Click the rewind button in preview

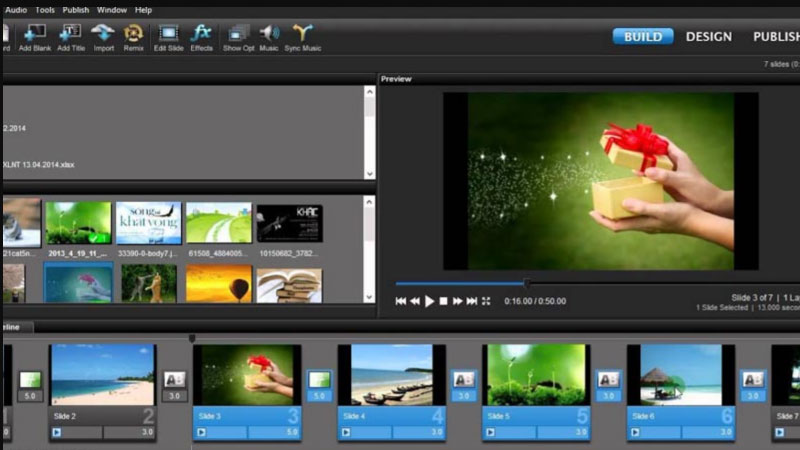point(415,301)
